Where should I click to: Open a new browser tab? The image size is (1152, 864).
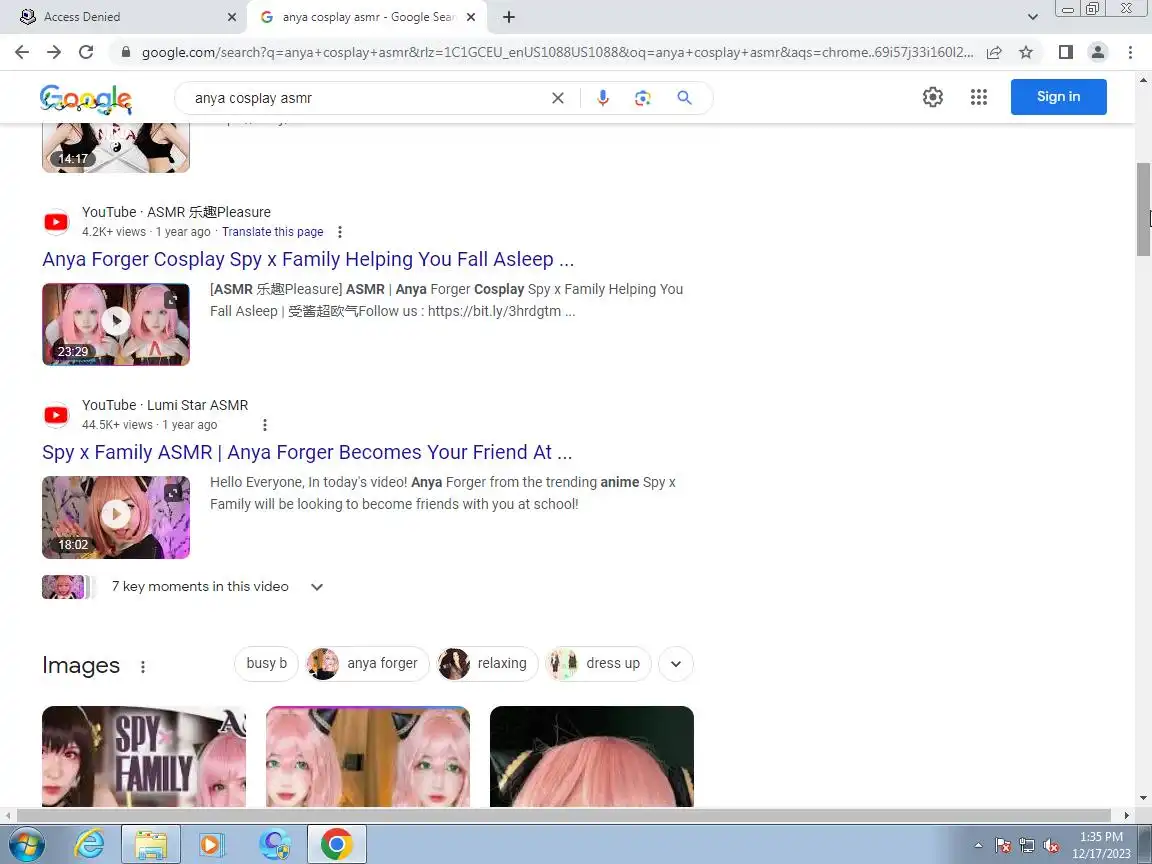point(508,17)
